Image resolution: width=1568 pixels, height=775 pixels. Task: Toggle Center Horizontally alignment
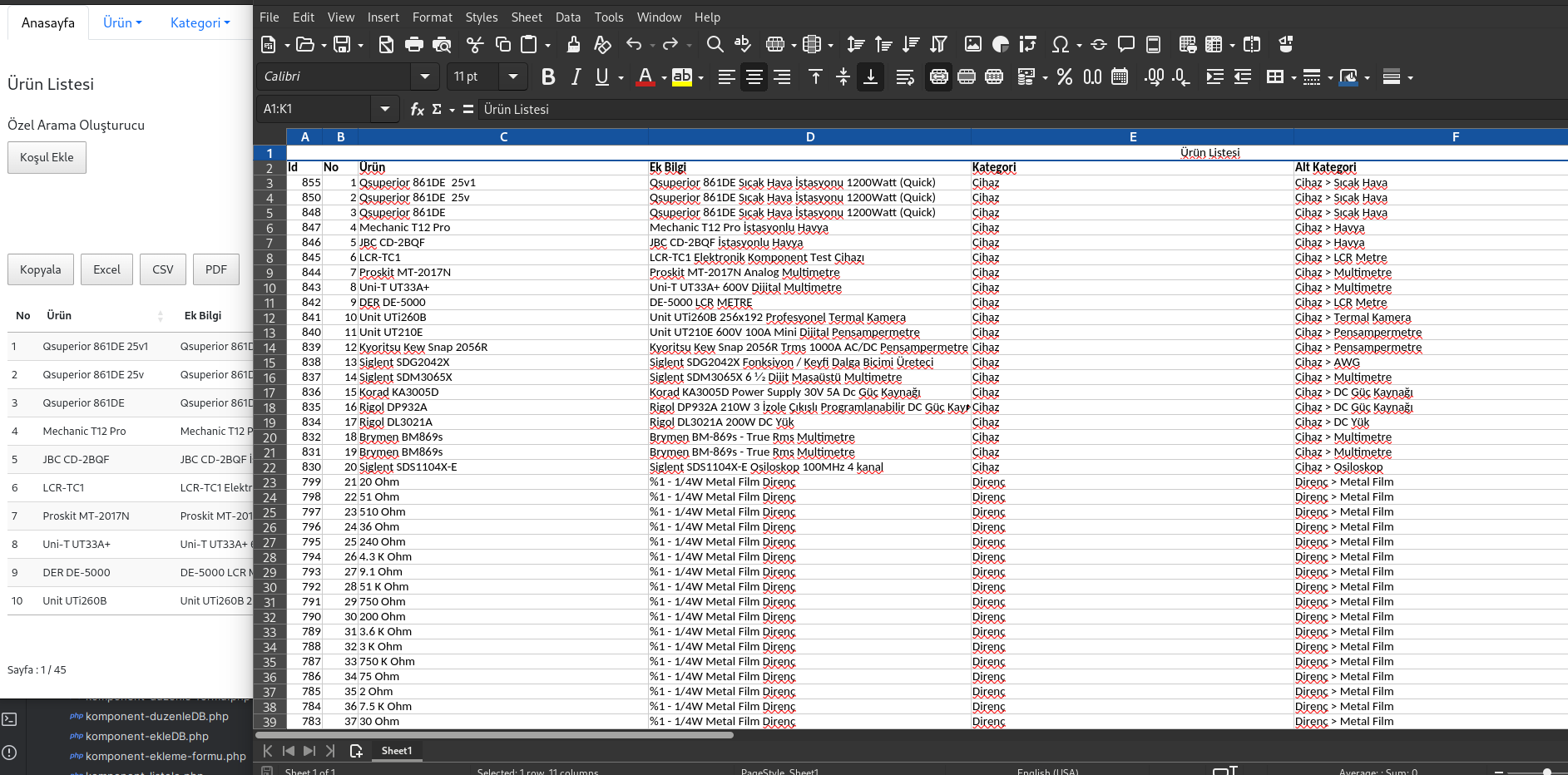coord(754,77)
